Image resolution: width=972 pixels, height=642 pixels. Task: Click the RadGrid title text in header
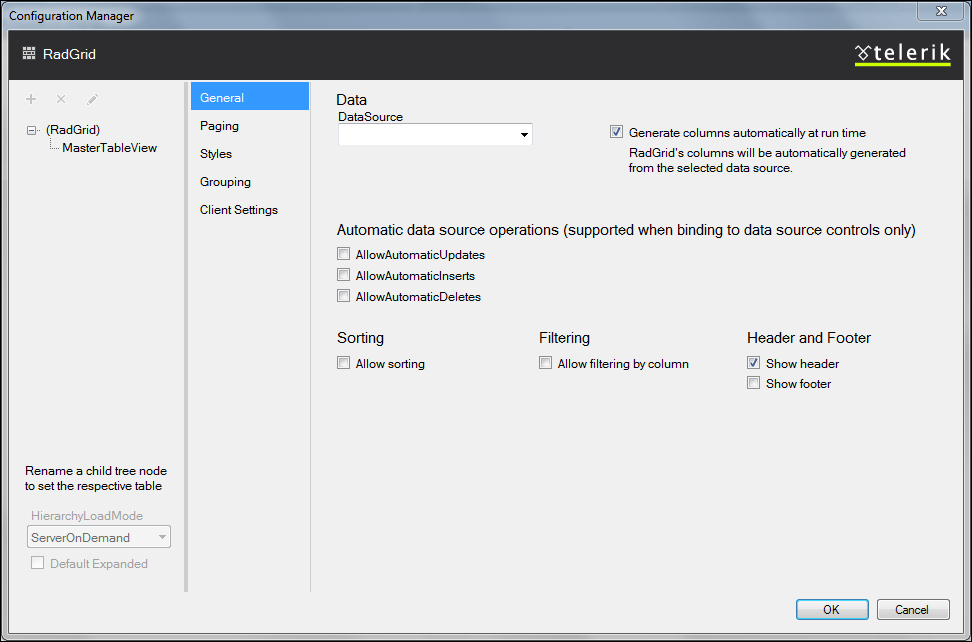pyautogui.click(x=69, y=54)
